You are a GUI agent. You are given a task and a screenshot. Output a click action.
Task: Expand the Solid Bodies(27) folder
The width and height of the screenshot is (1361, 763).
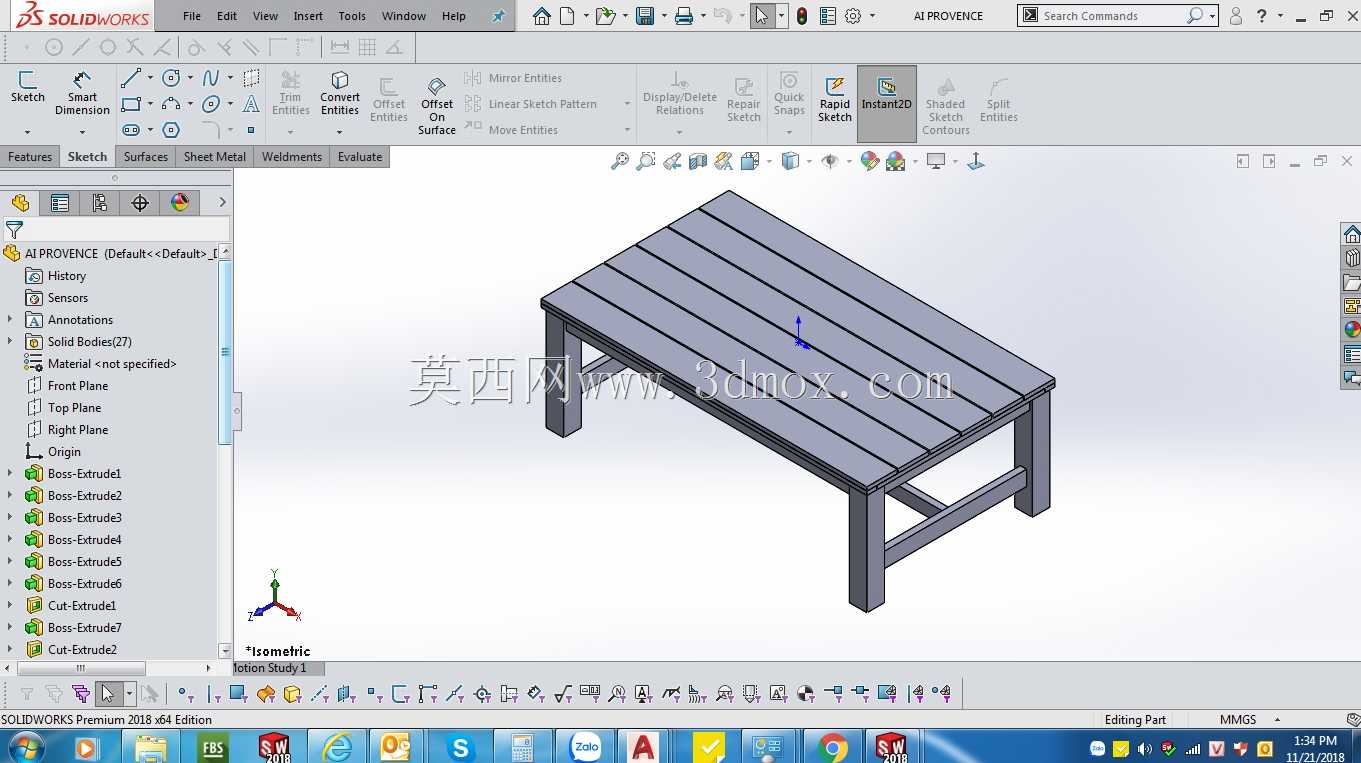click(x=10, y=342)
